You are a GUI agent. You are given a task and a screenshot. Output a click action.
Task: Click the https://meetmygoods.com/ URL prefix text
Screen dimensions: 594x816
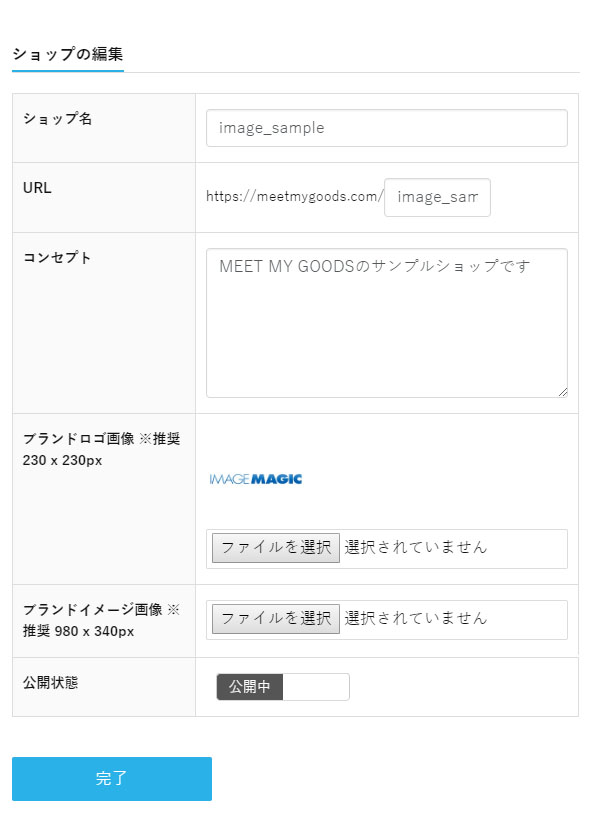[x=295, y=197]
